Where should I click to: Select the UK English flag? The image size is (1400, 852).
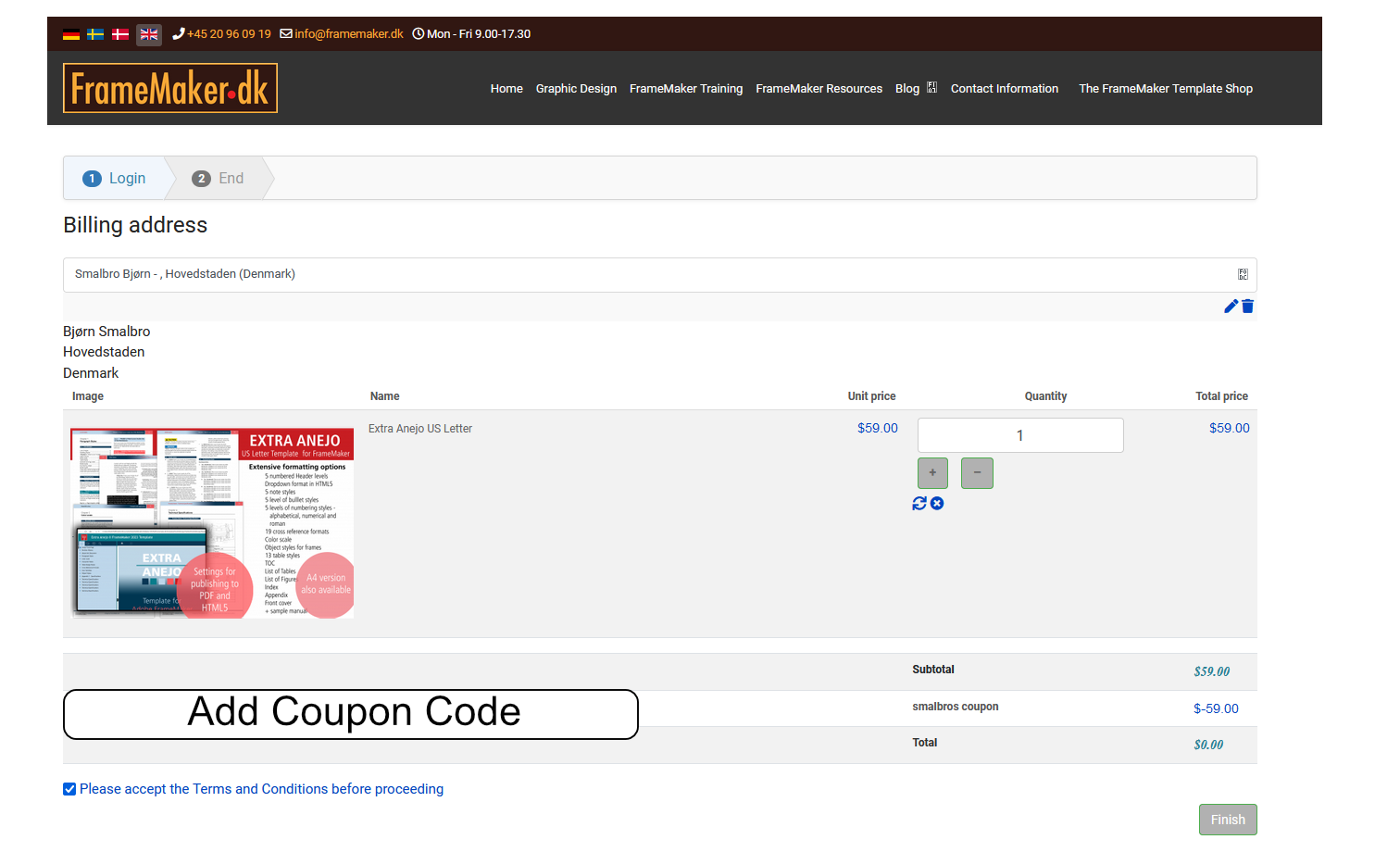(149, 34)
